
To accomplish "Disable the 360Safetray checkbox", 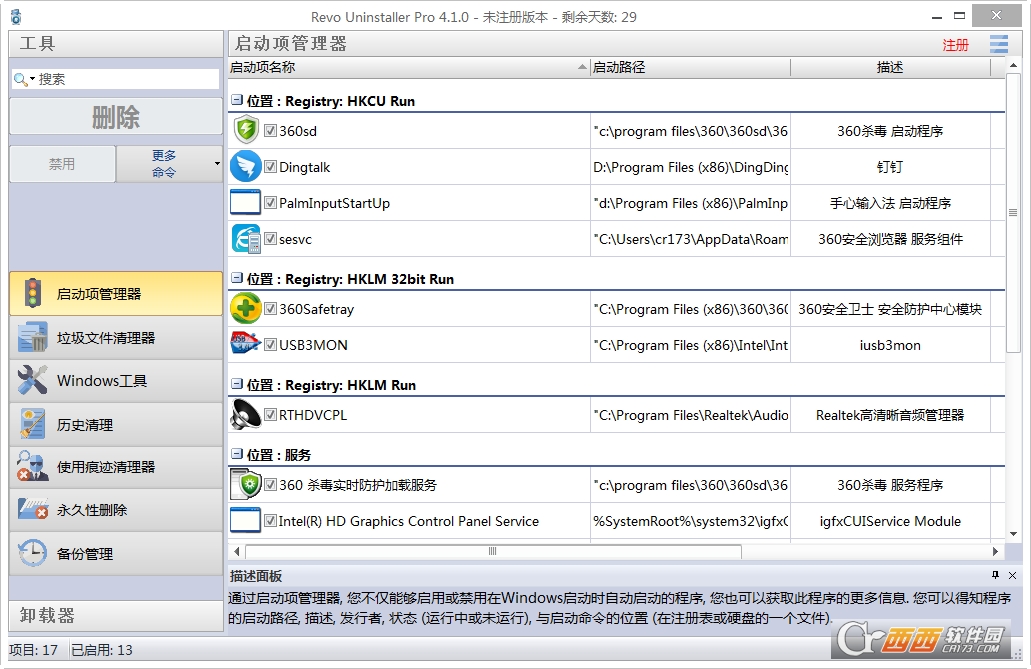I will click(270, 309).
